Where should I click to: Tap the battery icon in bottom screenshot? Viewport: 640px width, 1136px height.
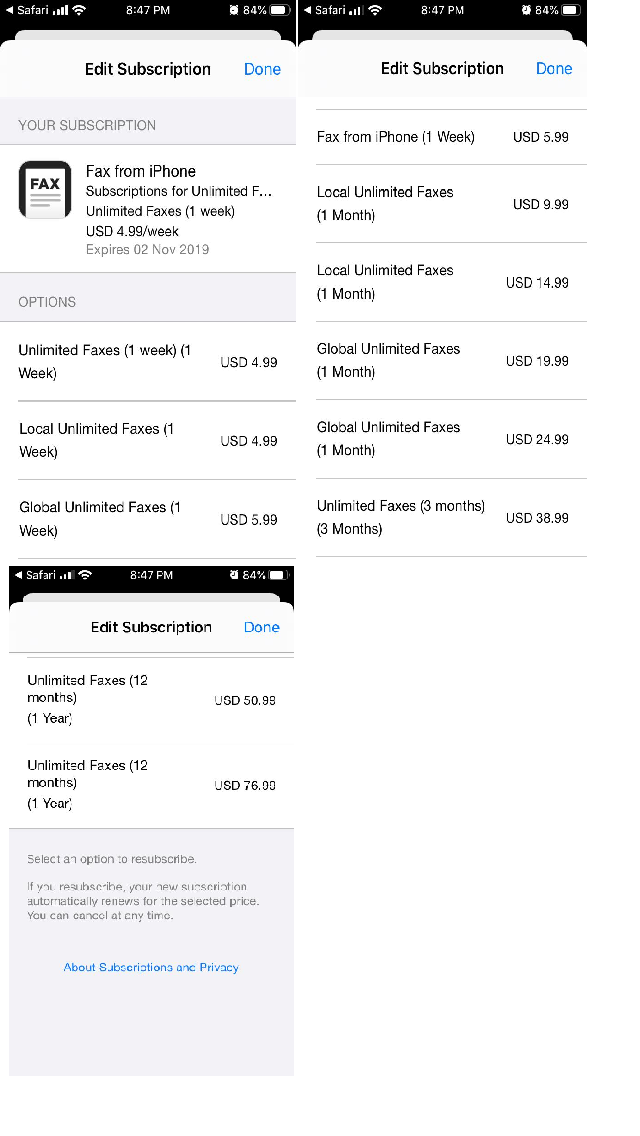point(279,575)
